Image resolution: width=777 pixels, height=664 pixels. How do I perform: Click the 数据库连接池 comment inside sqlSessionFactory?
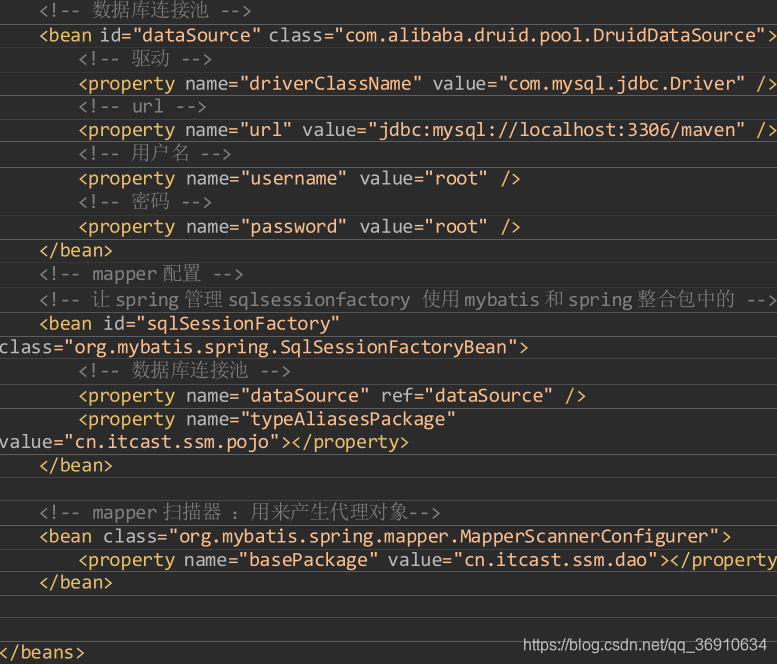click(x=184, y=371)
